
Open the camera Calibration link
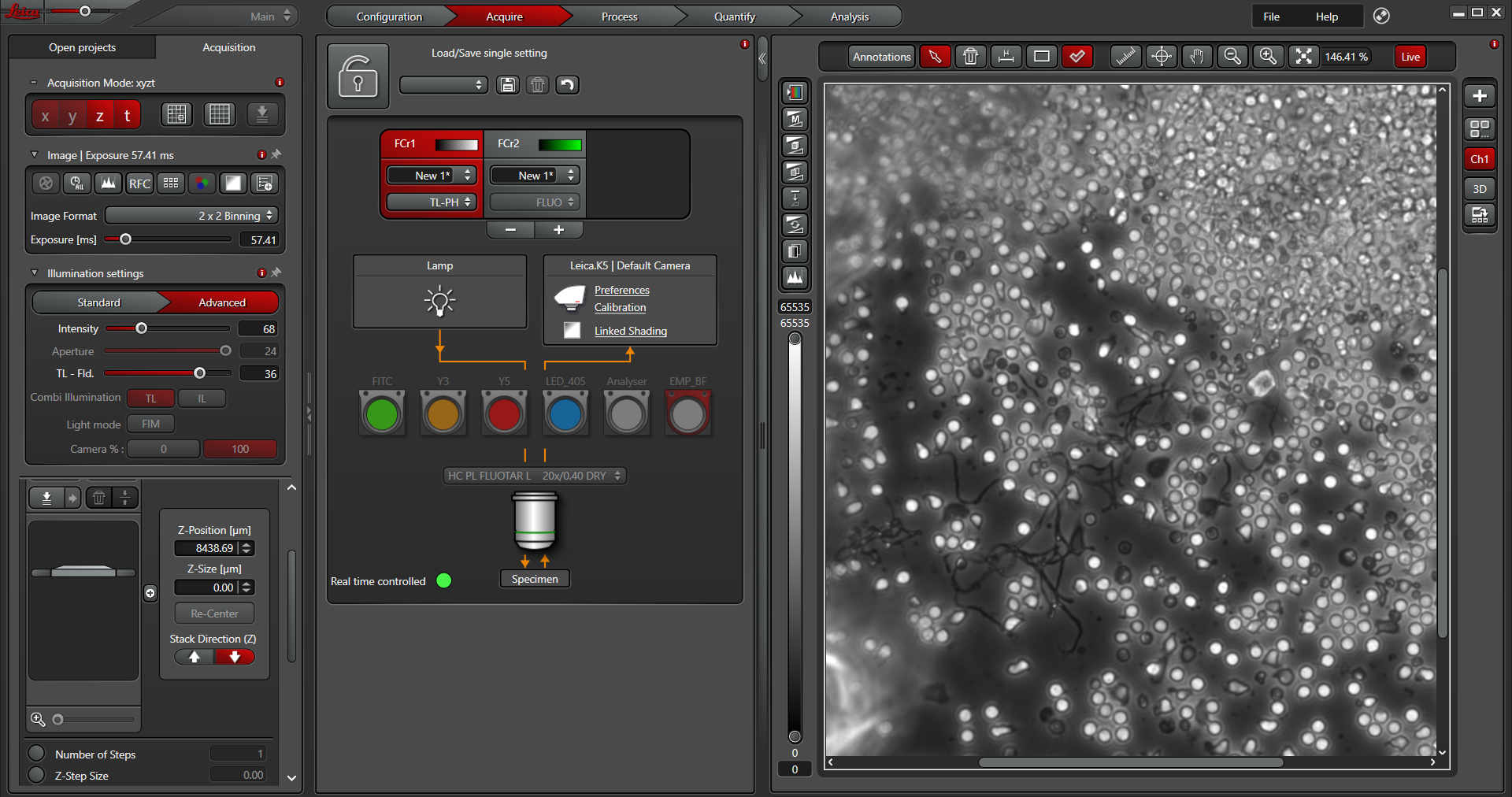pyautogui.click(x=620, y=308)
